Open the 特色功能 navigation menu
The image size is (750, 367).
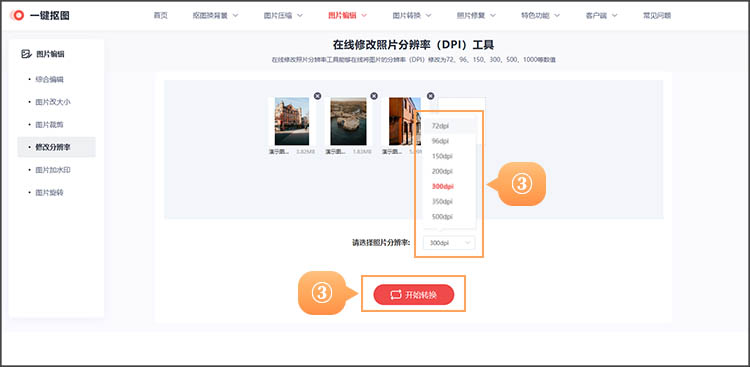click(540, 15)
